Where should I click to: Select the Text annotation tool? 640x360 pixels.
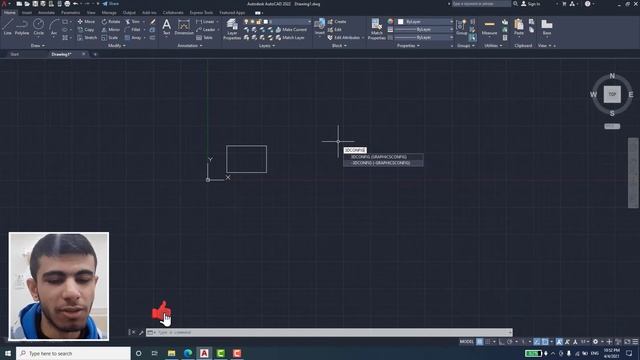point(167,28)
